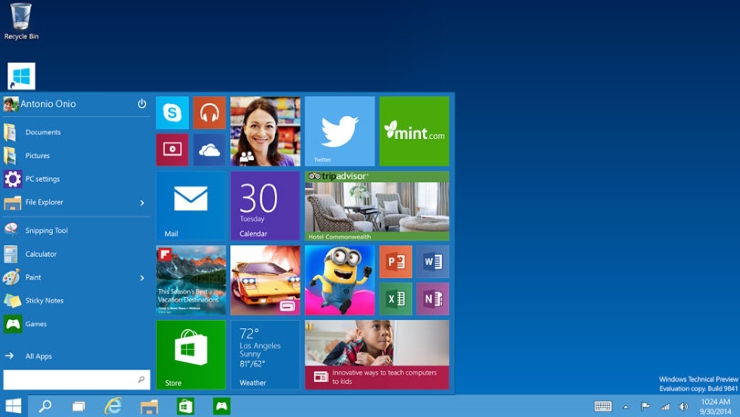This screenshot has height=417, width=740.
Task: Open Documents from the Start menu
Action: (x=43, y=132)
